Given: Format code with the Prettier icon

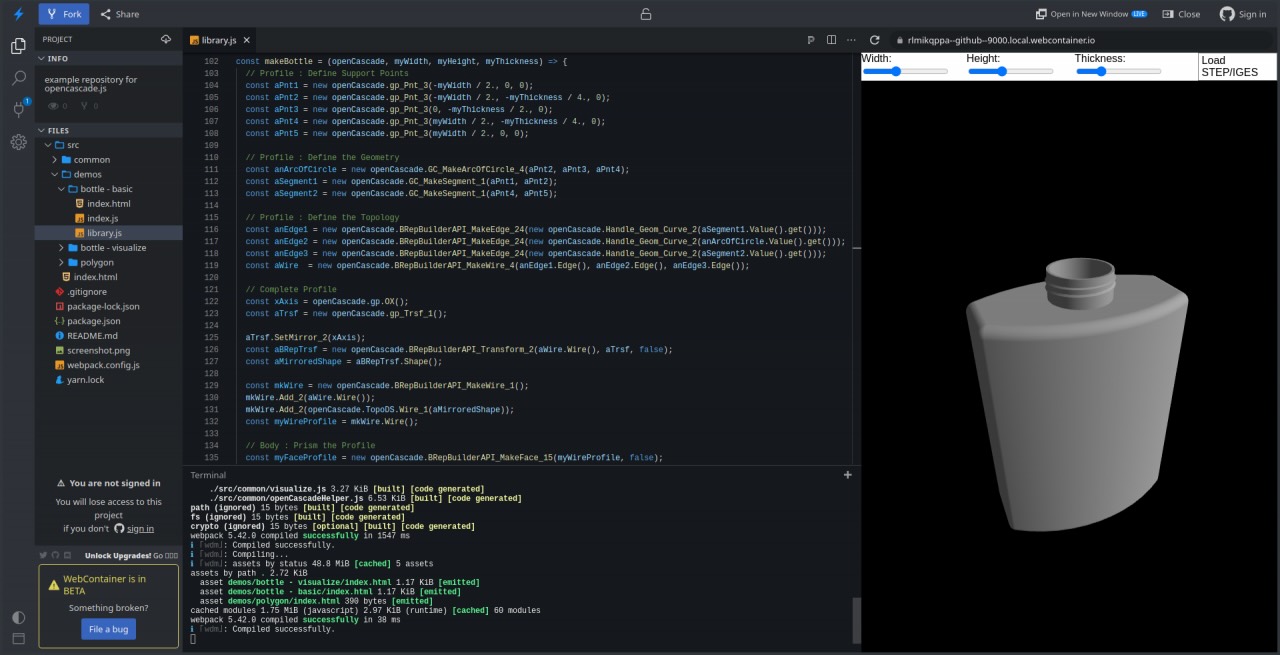Looking at the screenshot, I should click(x=811, y=38).
